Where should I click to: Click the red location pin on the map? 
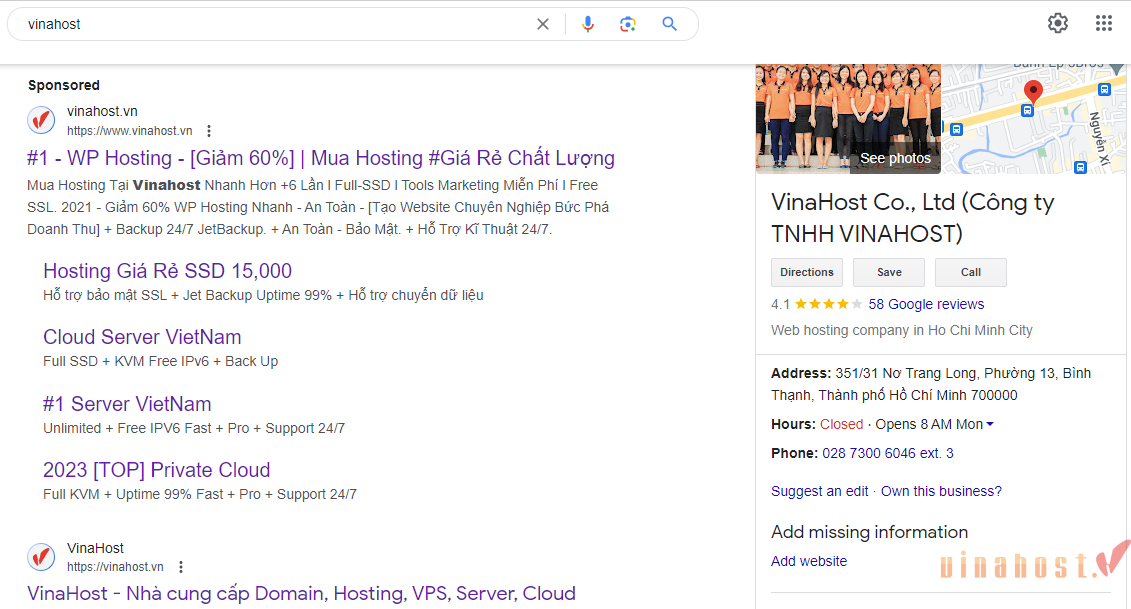tap(1033, 92)
